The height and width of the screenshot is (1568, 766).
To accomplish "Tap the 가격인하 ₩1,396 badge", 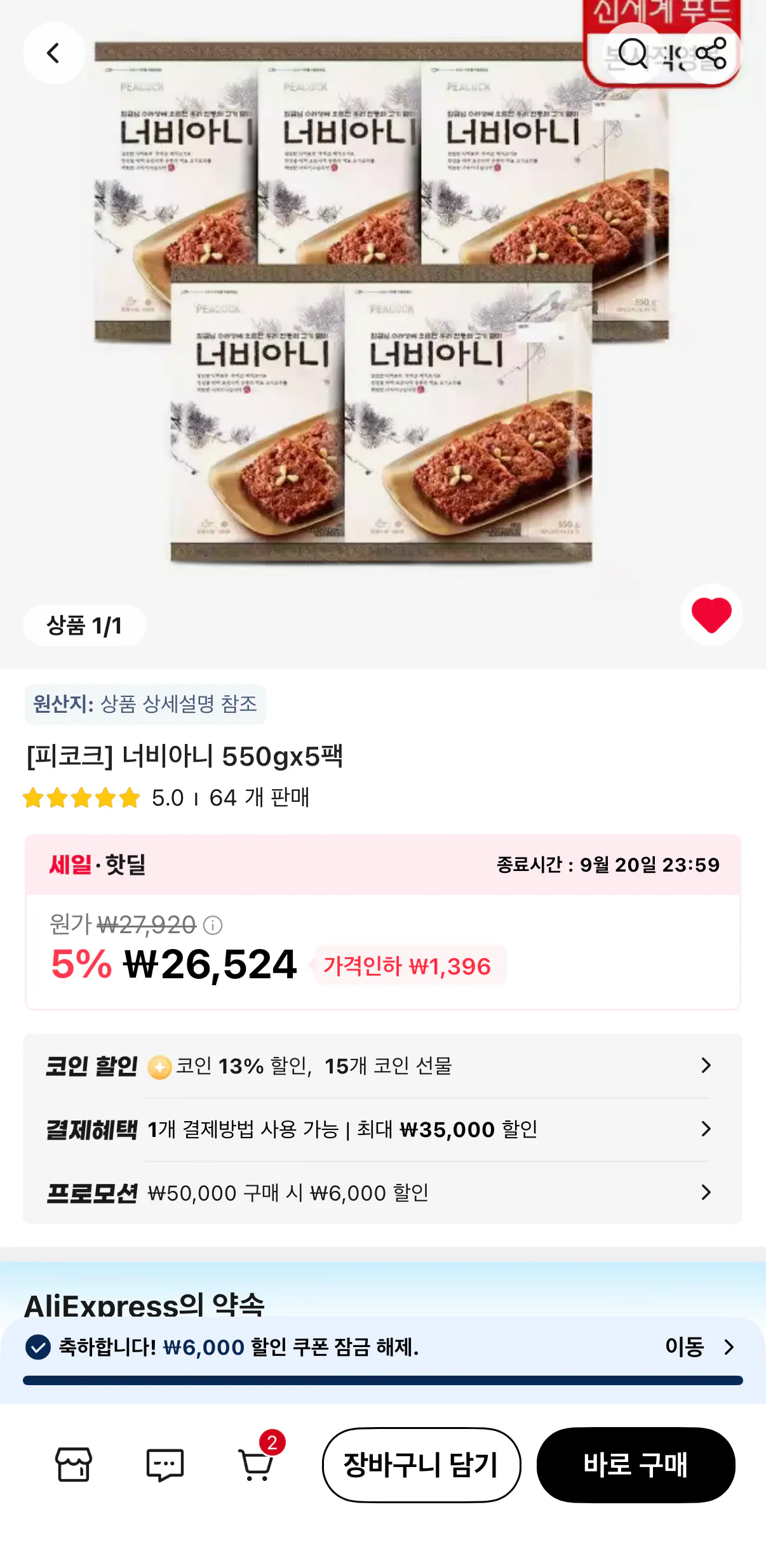I will (x=407, y=966).
